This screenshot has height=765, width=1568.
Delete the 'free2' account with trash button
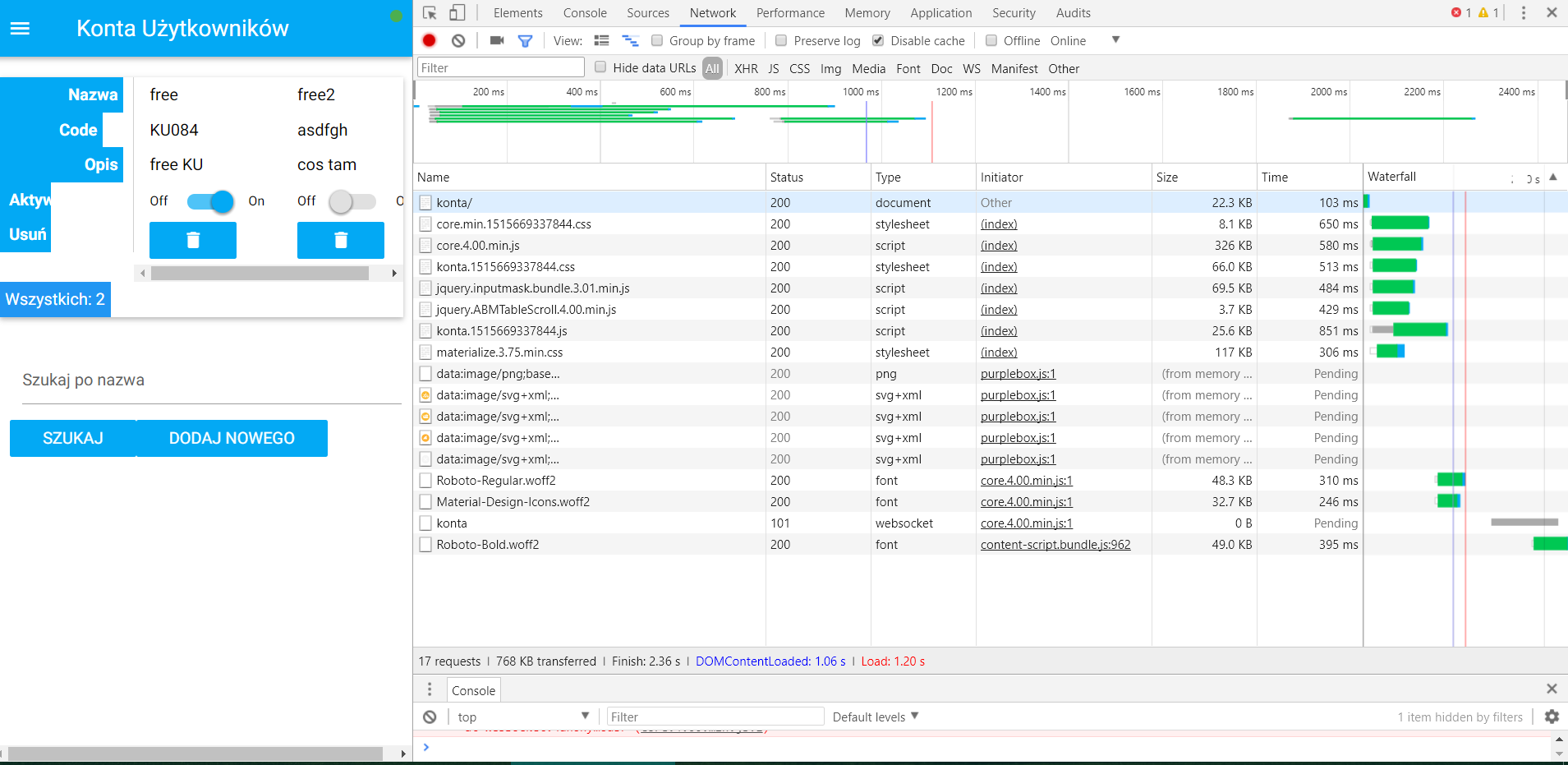coord(341,240)
